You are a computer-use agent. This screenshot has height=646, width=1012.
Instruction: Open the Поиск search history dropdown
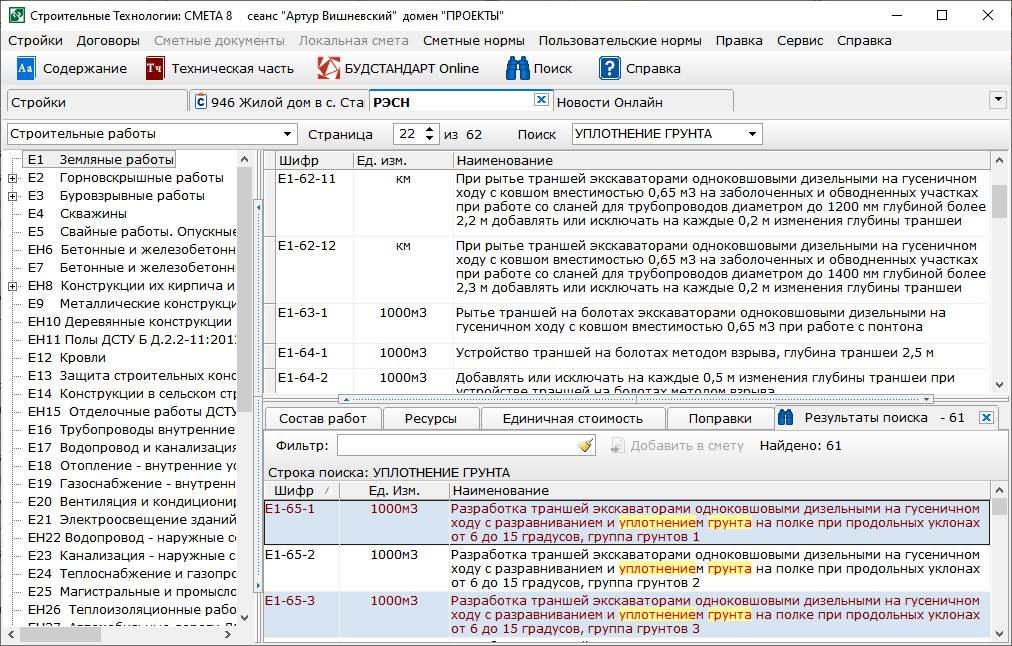(752, 134)
